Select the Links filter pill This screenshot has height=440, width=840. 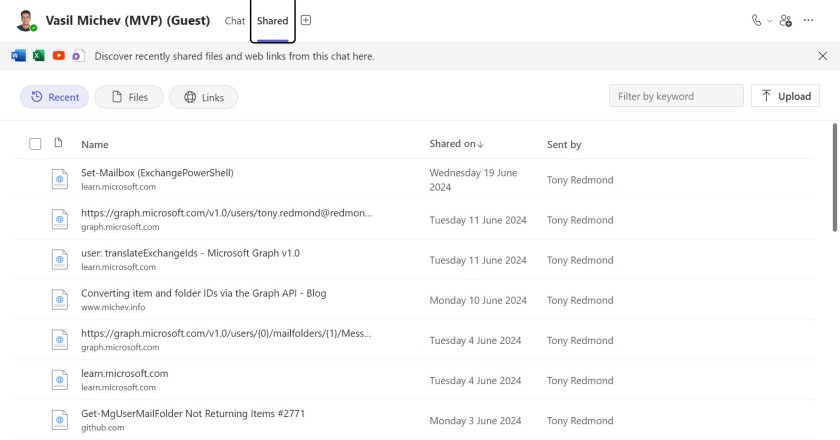(204, 97)
